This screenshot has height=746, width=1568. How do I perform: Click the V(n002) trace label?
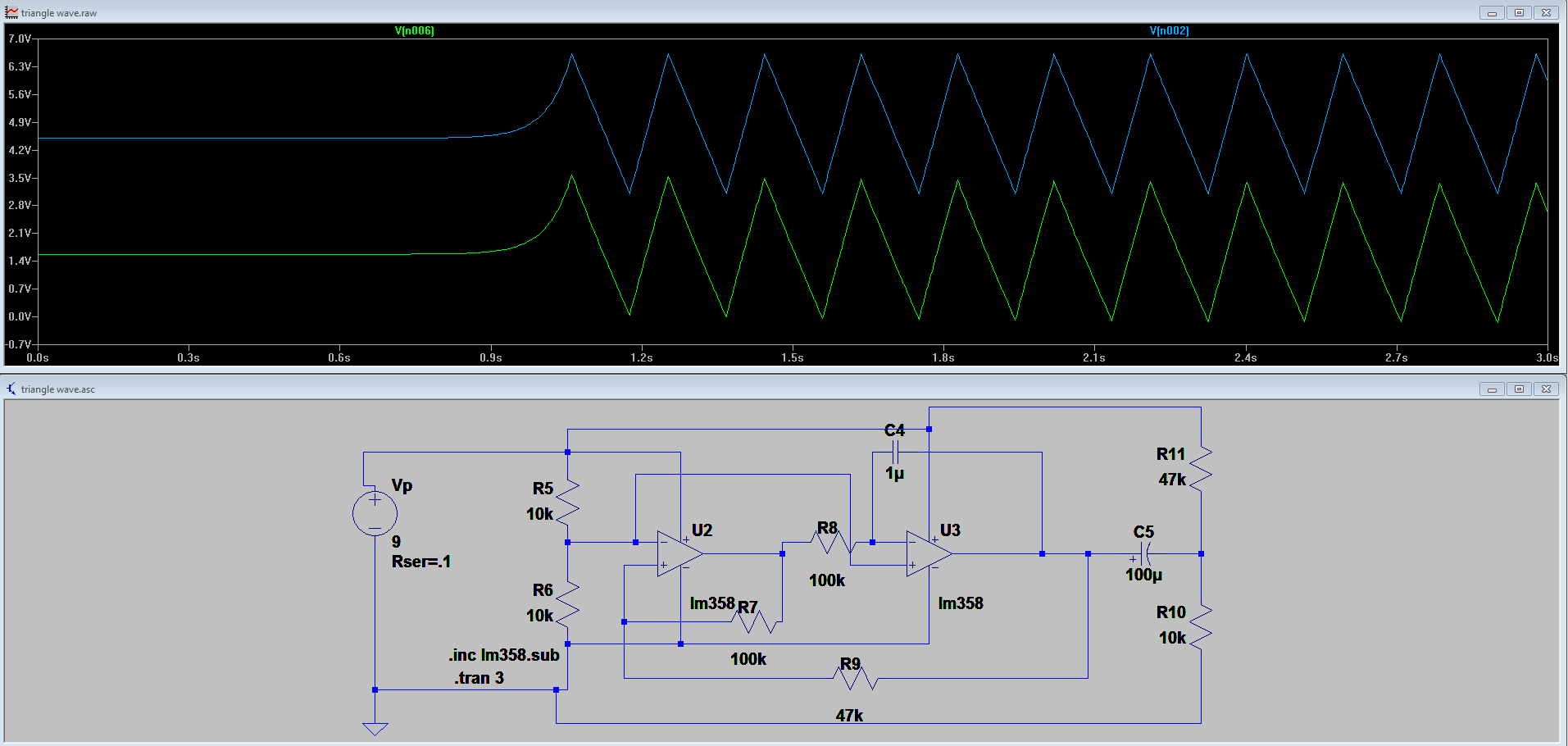(1170, 30)
